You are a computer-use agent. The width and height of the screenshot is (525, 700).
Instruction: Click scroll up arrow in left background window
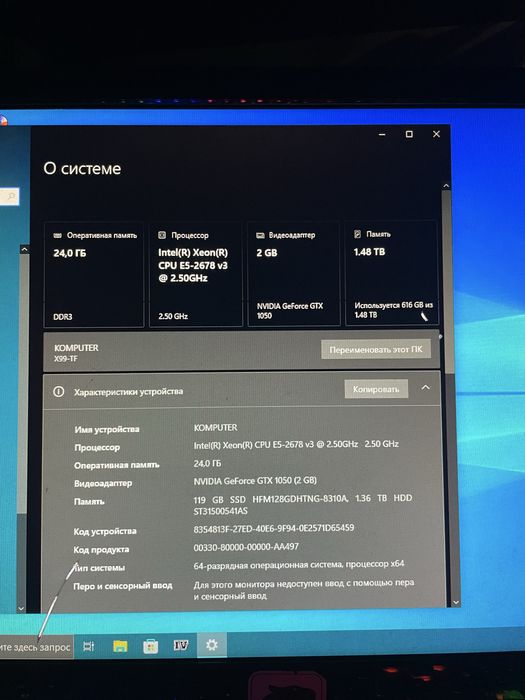(x=24, y=250)
